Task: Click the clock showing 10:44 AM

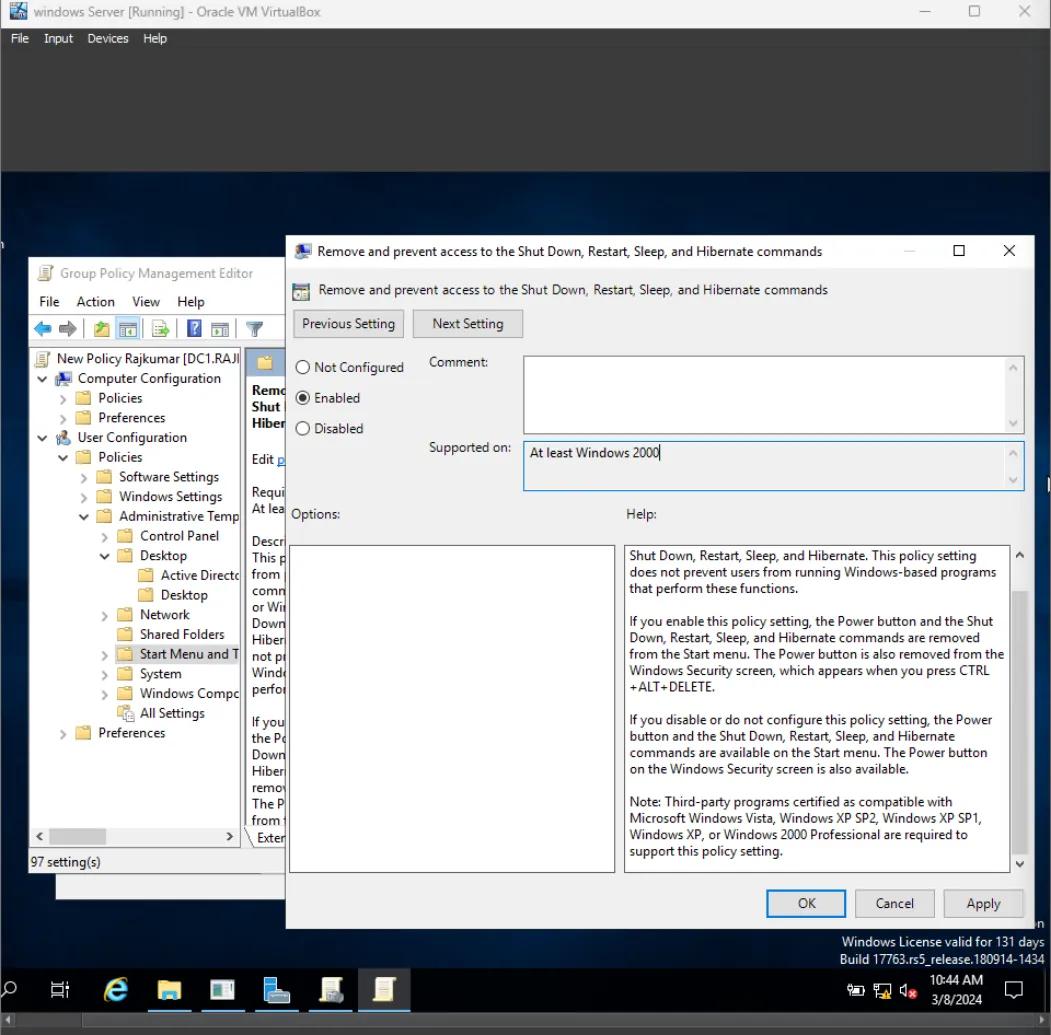Action: 955,980
